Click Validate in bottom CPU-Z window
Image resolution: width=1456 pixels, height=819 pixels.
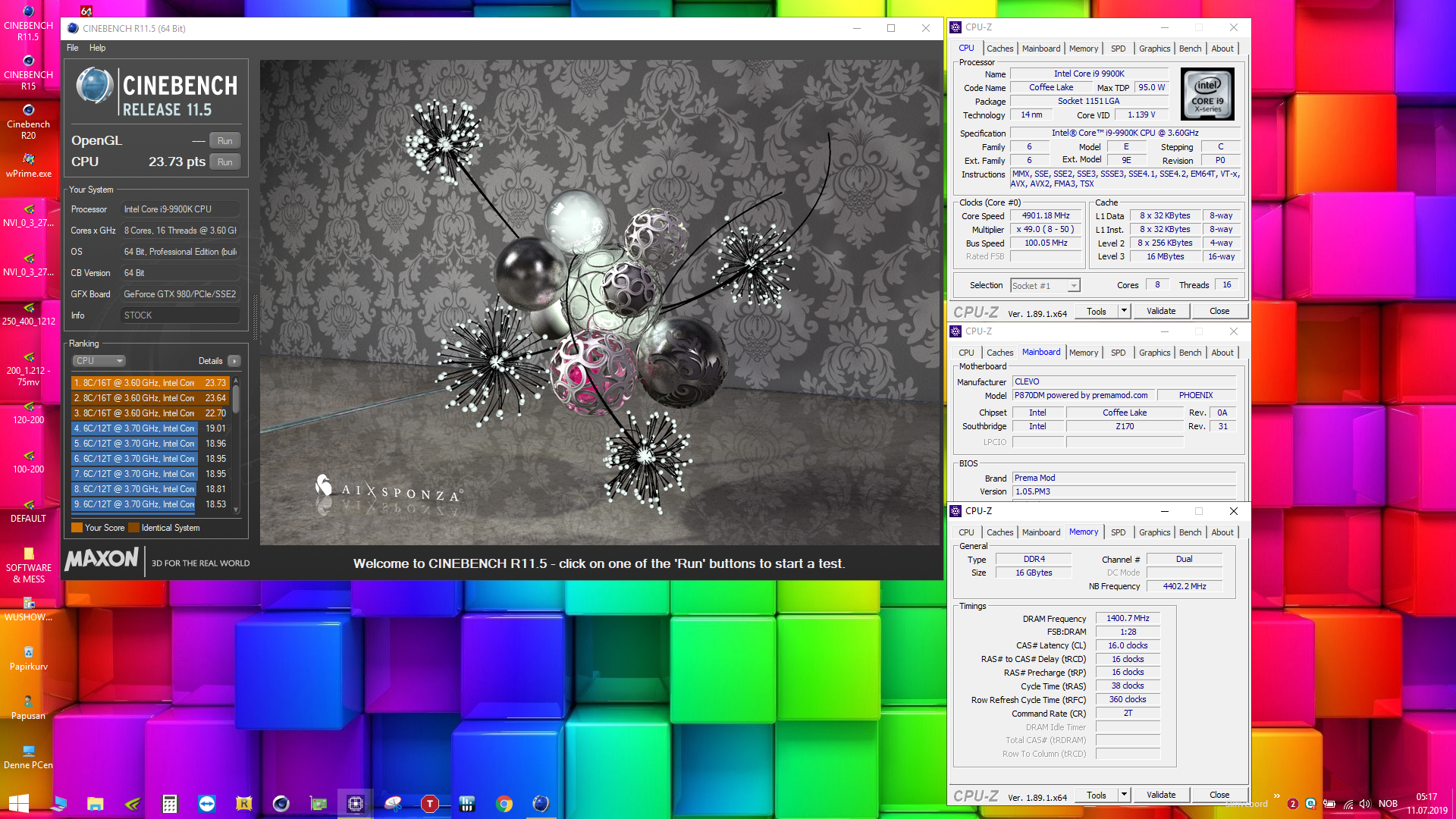(1161, 795)
